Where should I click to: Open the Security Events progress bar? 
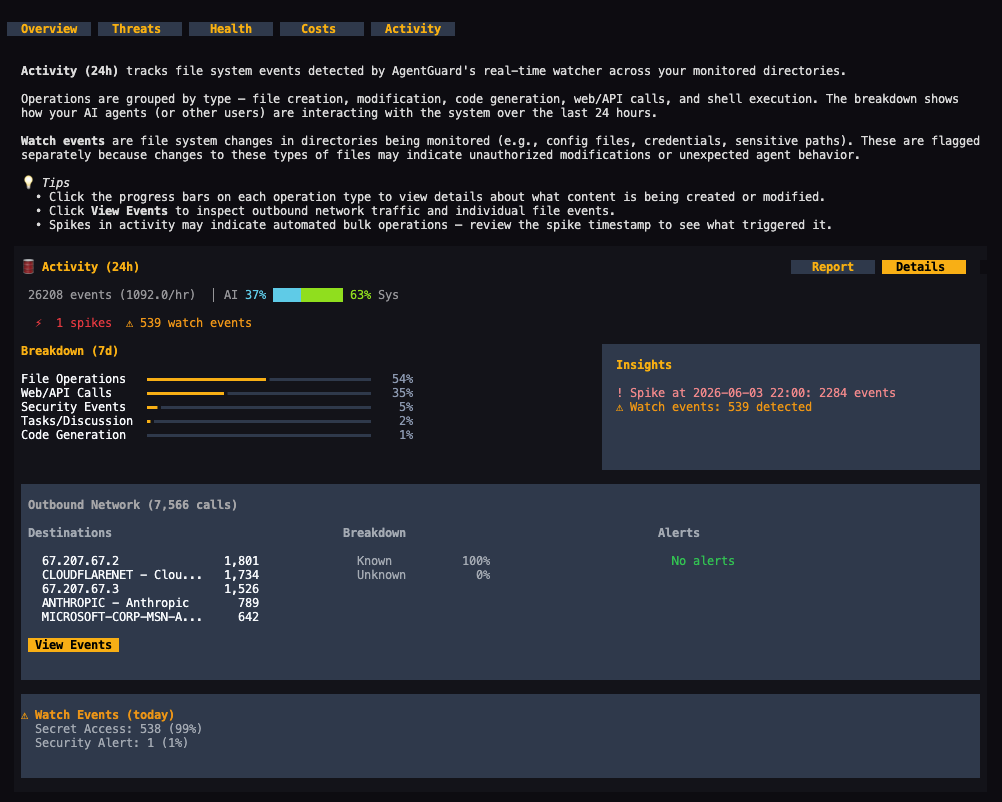pyautogui.click(x=259, y=407)
